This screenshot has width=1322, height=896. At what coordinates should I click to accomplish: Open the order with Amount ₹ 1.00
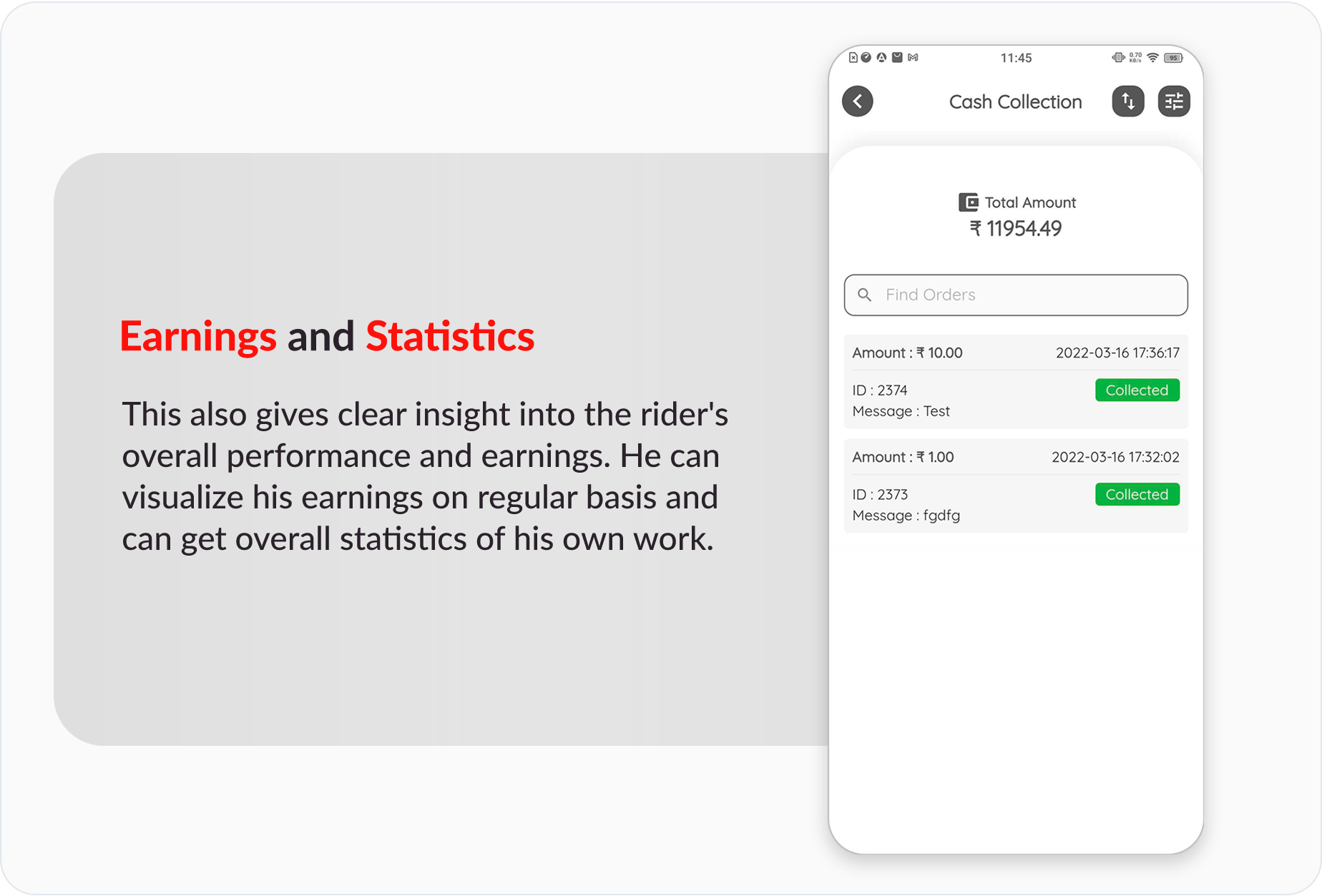[x=1016, y=486]
